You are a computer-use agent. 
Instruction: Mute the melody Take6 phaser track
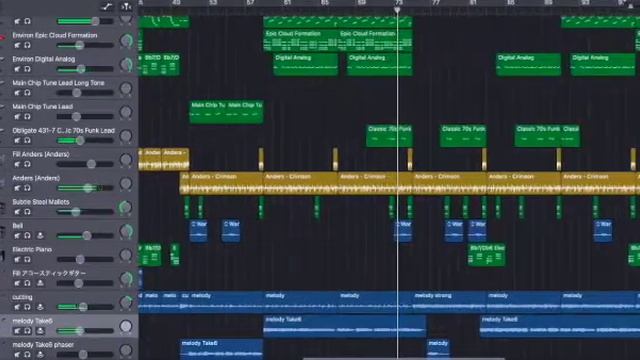tap(17, 354)
